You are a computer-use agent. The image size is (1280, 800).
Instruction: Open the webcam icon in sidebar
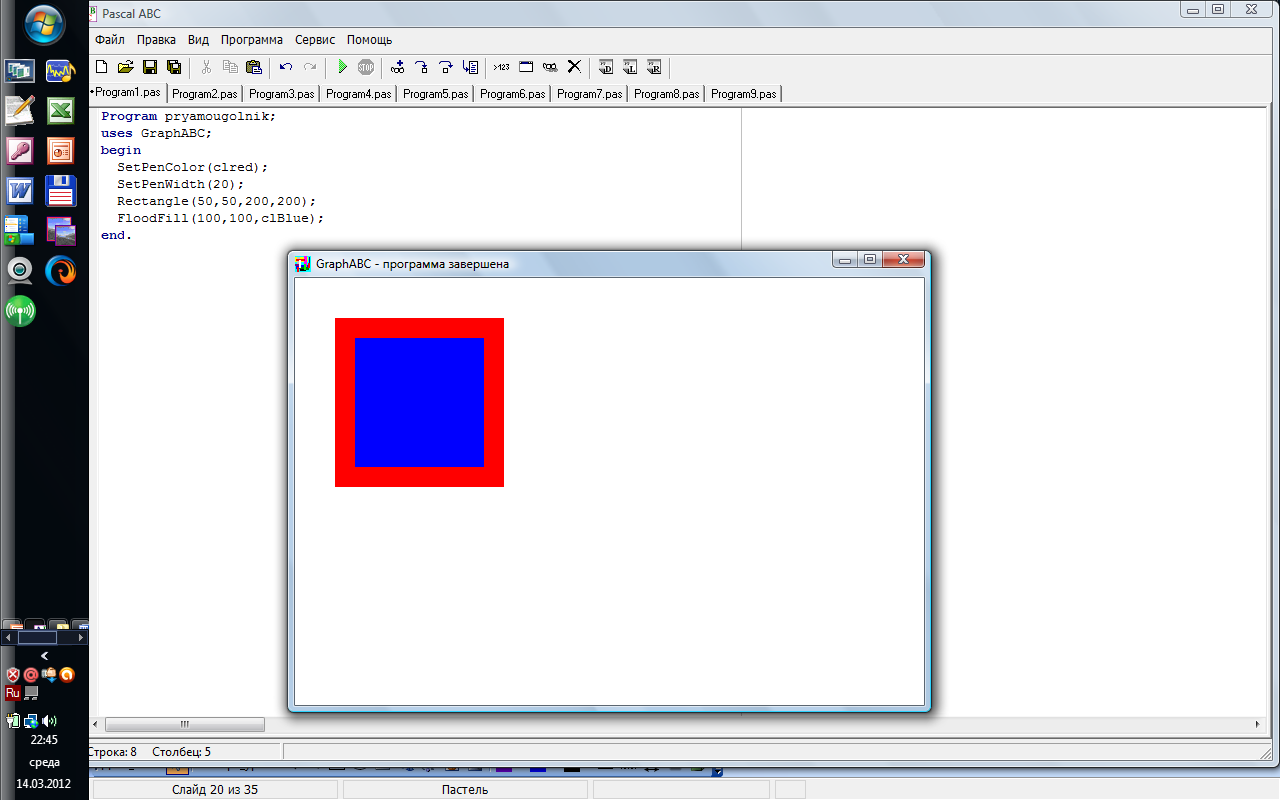click(x=20, y=271)
